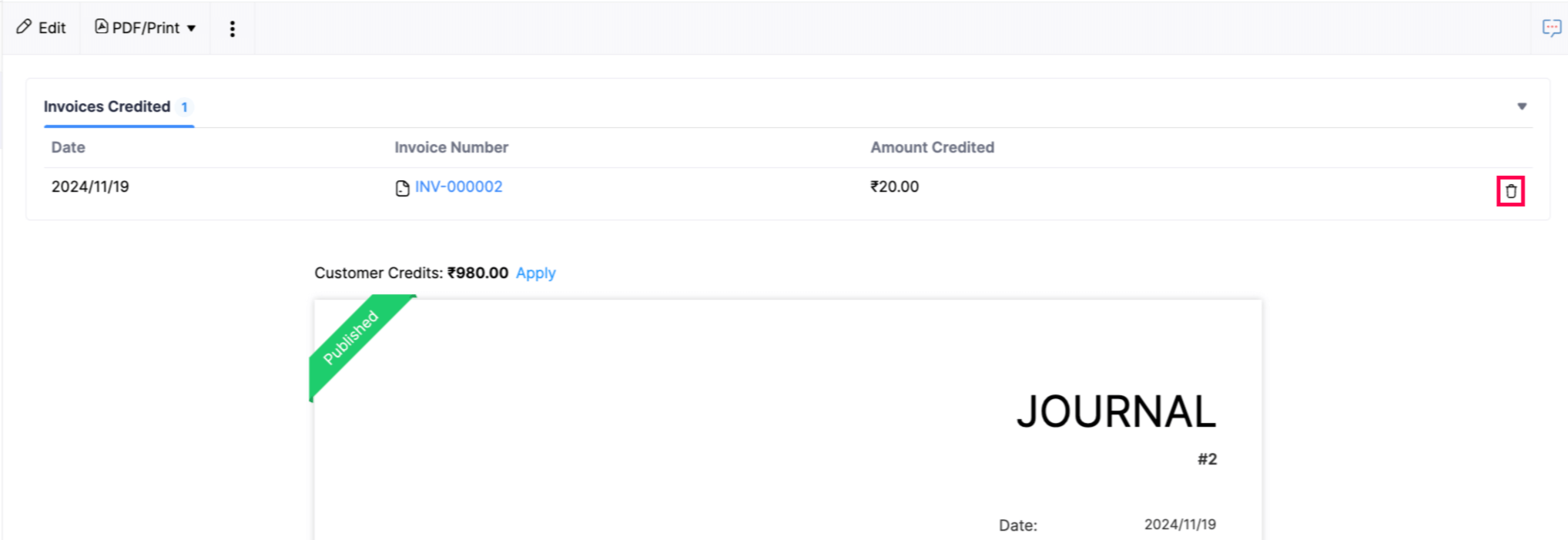1568x540 pixels.
Task: Select the Invoices Credited tab
Action: pos(107,106)
